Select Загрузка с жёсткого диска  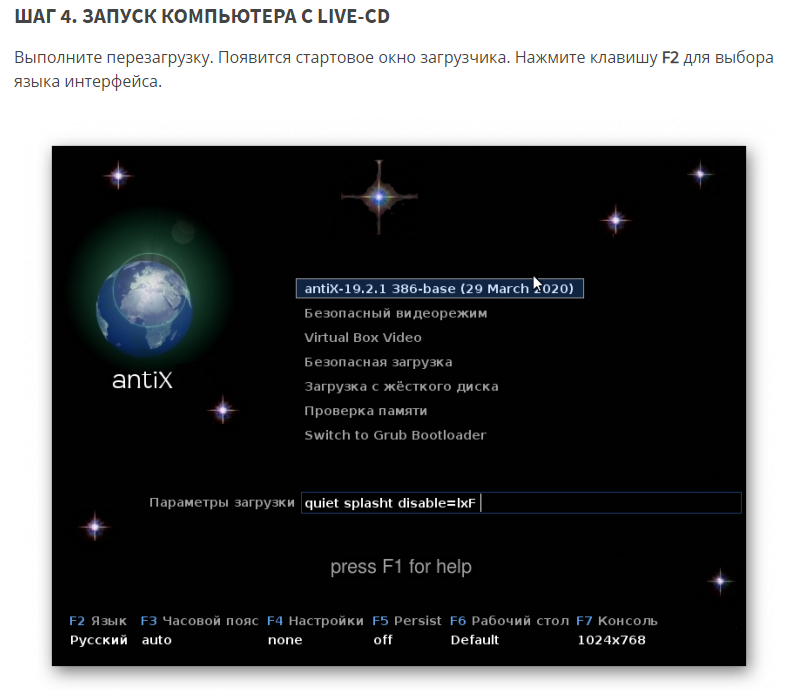coord(401,386)
